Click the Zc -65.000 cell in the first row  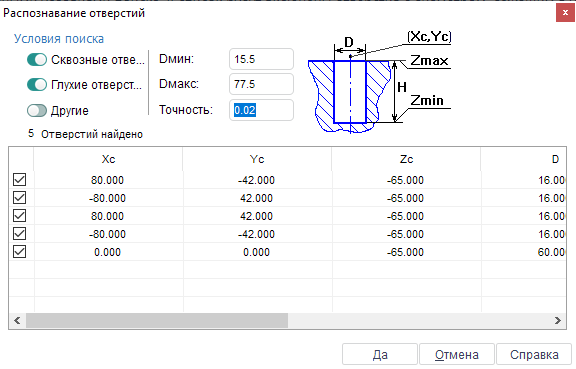406,180
